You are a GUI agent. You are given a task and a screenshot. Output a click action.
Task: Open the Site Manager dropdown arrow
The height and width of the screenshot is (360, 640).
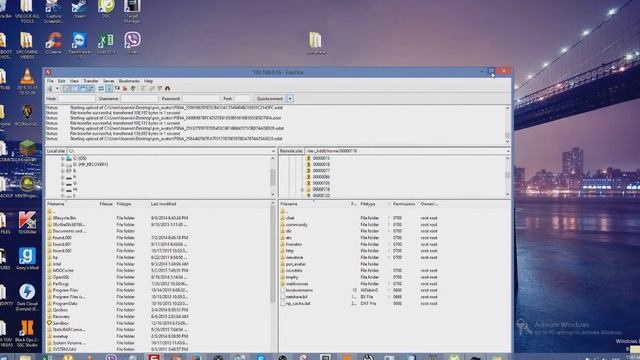point(58,88)
